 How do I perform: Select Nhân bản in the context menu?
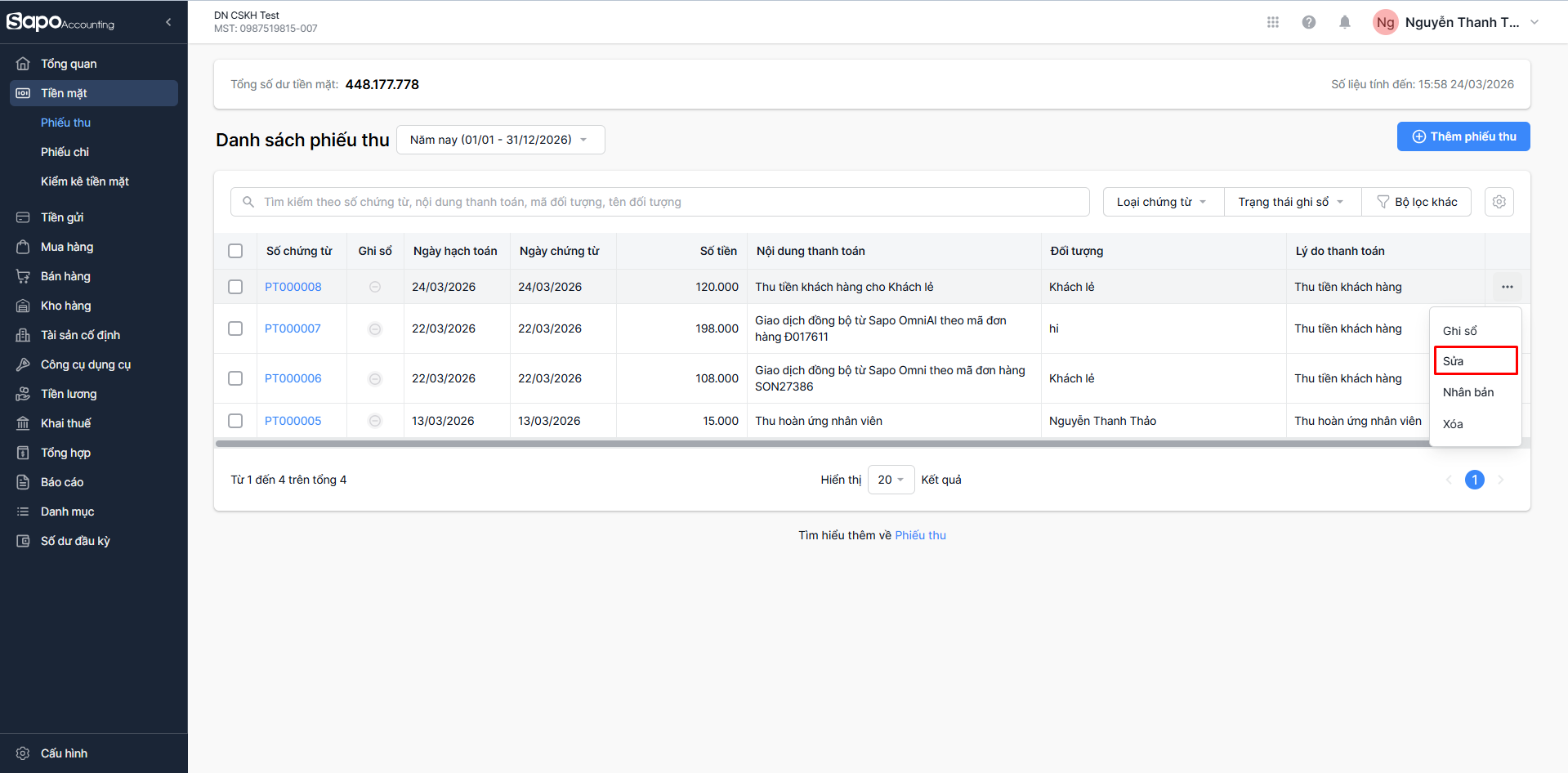pos(1468,392)
